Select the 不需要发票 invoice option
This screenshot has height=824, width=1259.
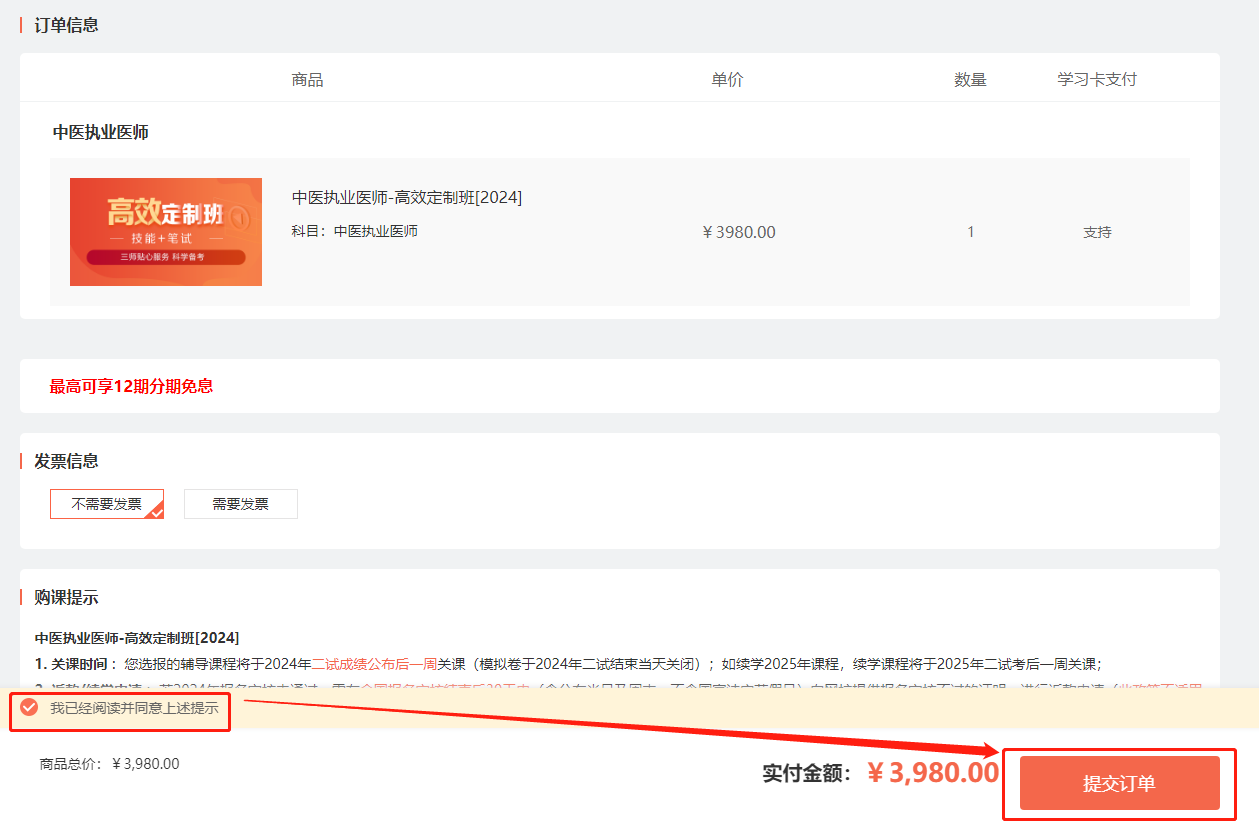(107, 504)
